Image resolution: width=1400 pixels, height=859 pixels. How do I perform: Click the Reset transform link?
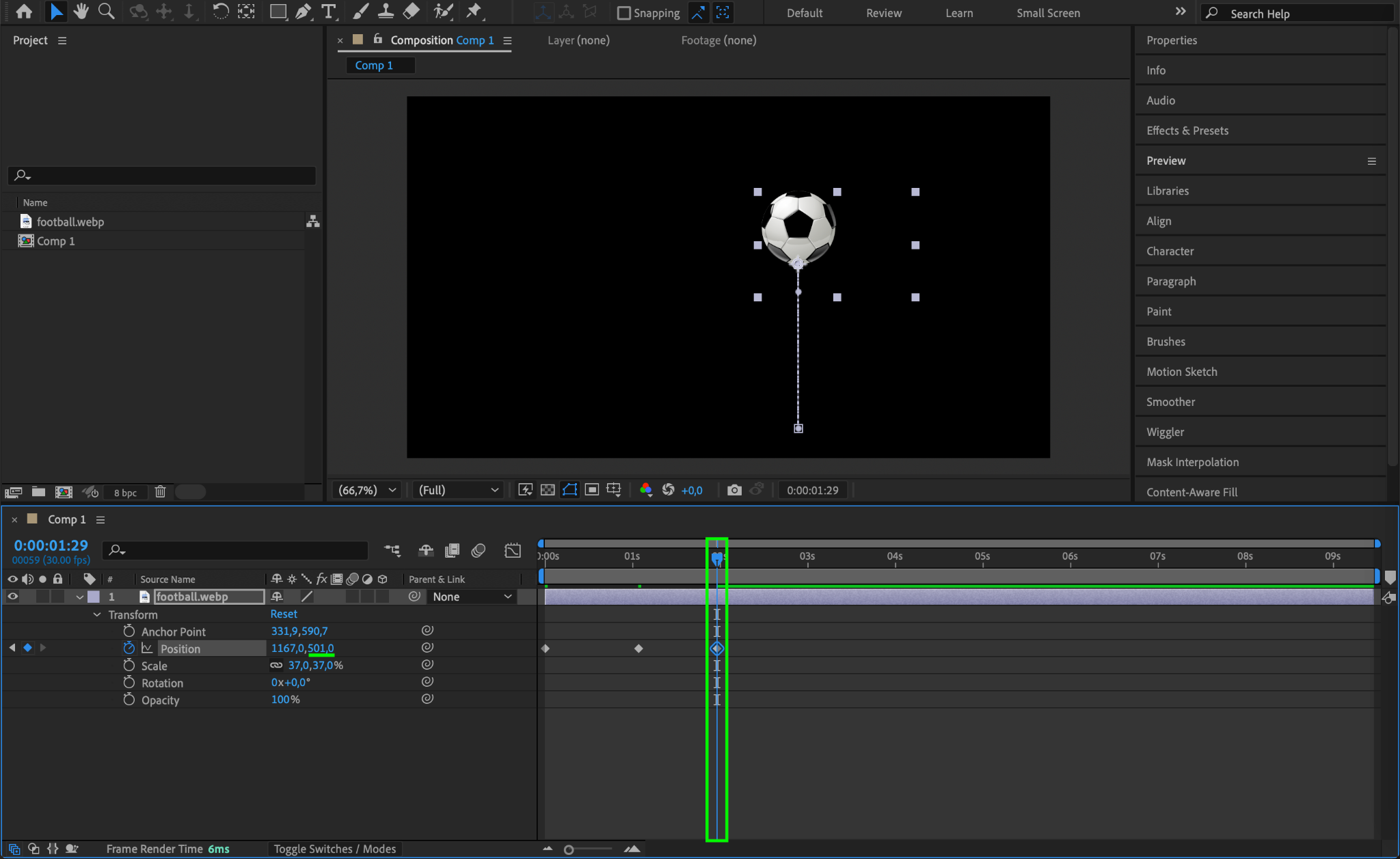(284, 614)
